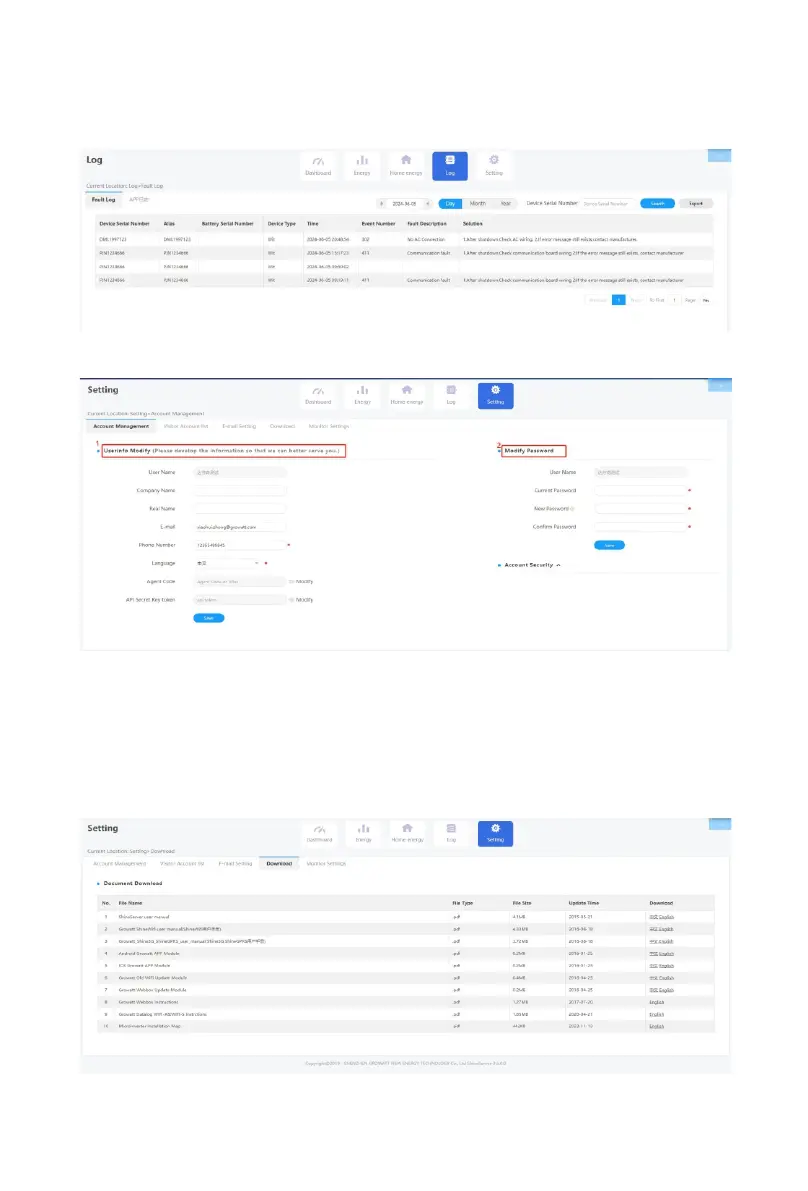Download English Microinverter Installation Map file
The width and height of the screenshot is (808, 1191).
[x=656, y=1026]
